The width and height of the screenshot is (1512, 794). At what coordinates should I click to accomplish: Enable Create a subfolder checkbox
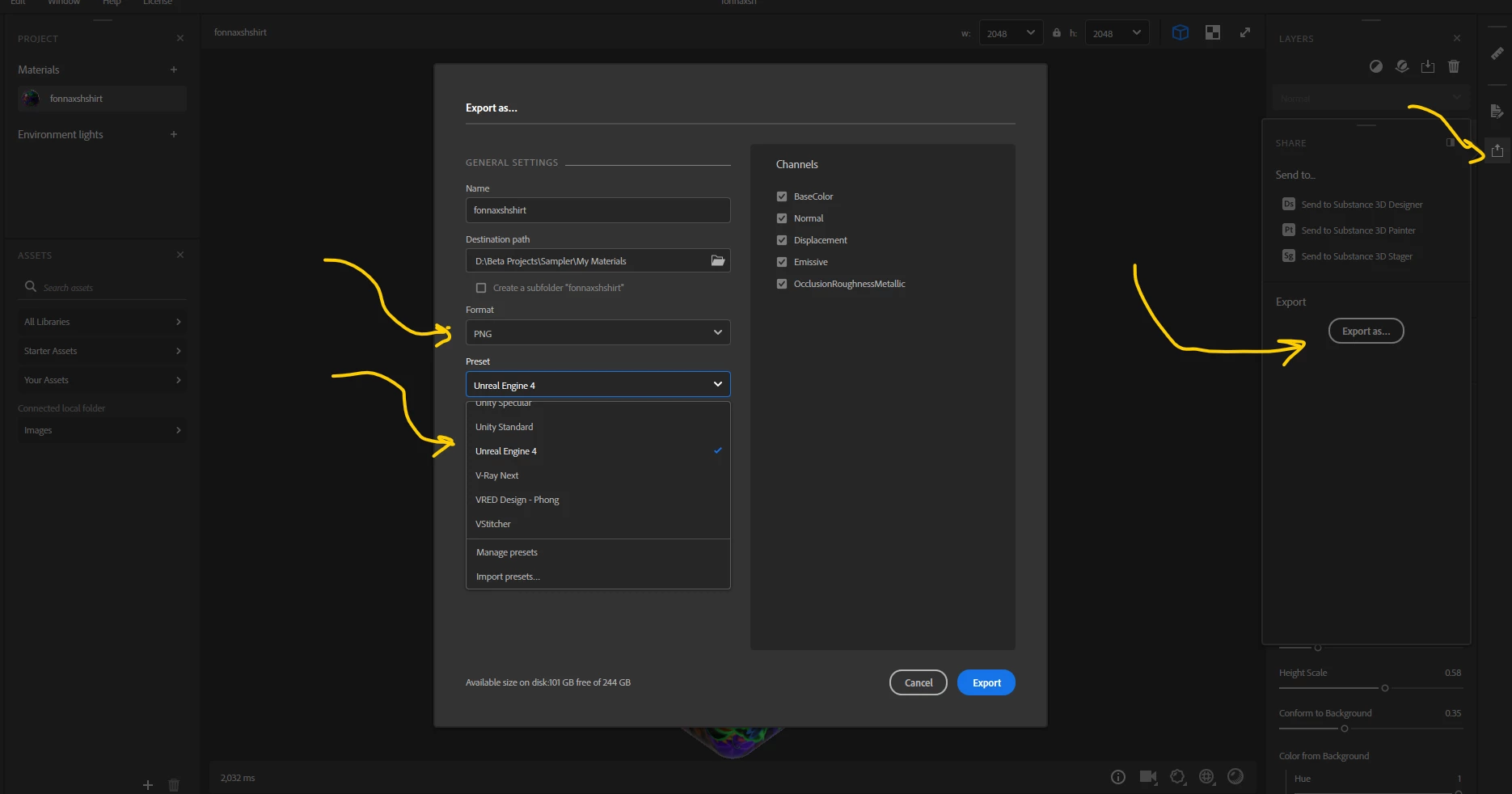tap(481, 288)
